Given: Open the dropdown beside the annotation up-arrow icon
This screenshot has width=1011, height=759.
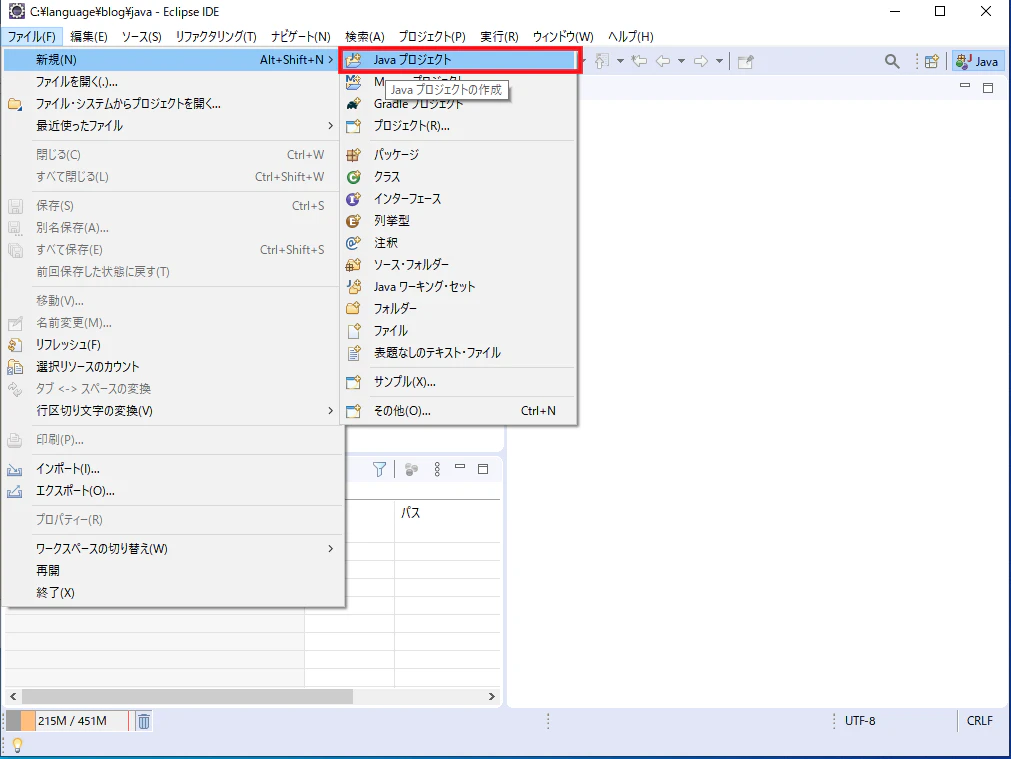Looking at the screenshot, I should click(620, 61).
